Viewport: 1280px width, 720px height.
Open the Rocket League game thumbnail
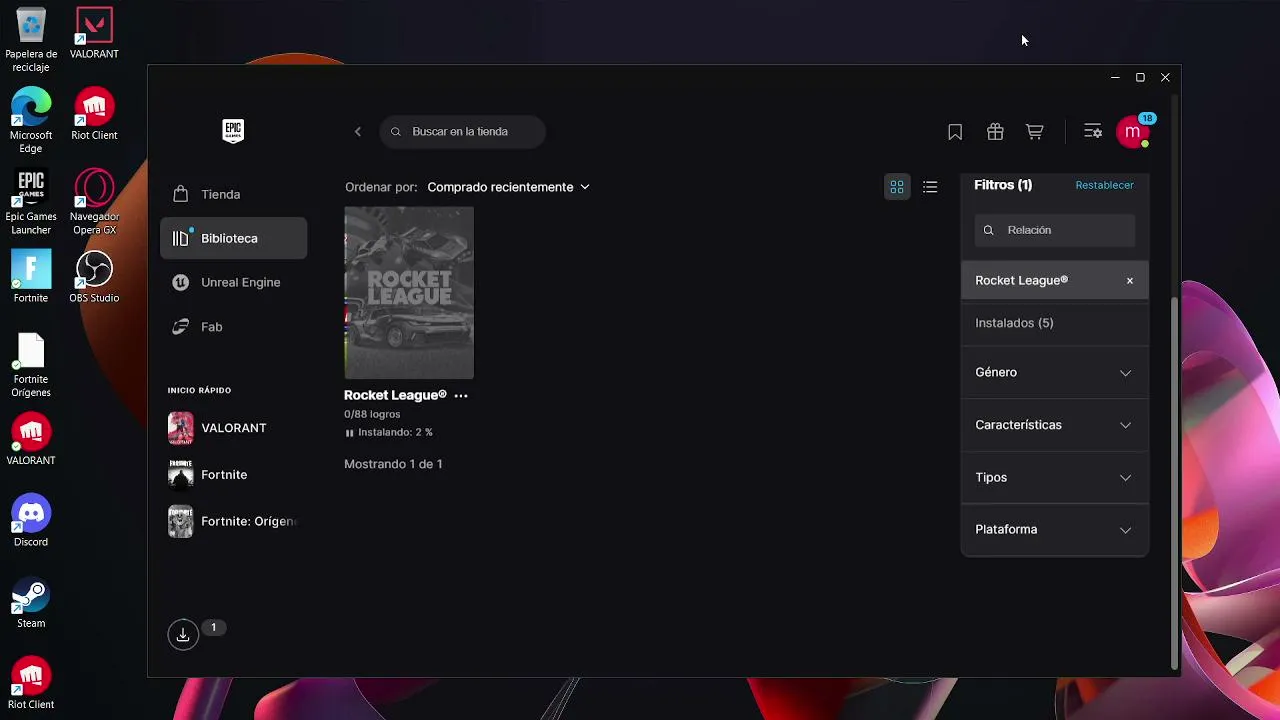coord(409,293)
